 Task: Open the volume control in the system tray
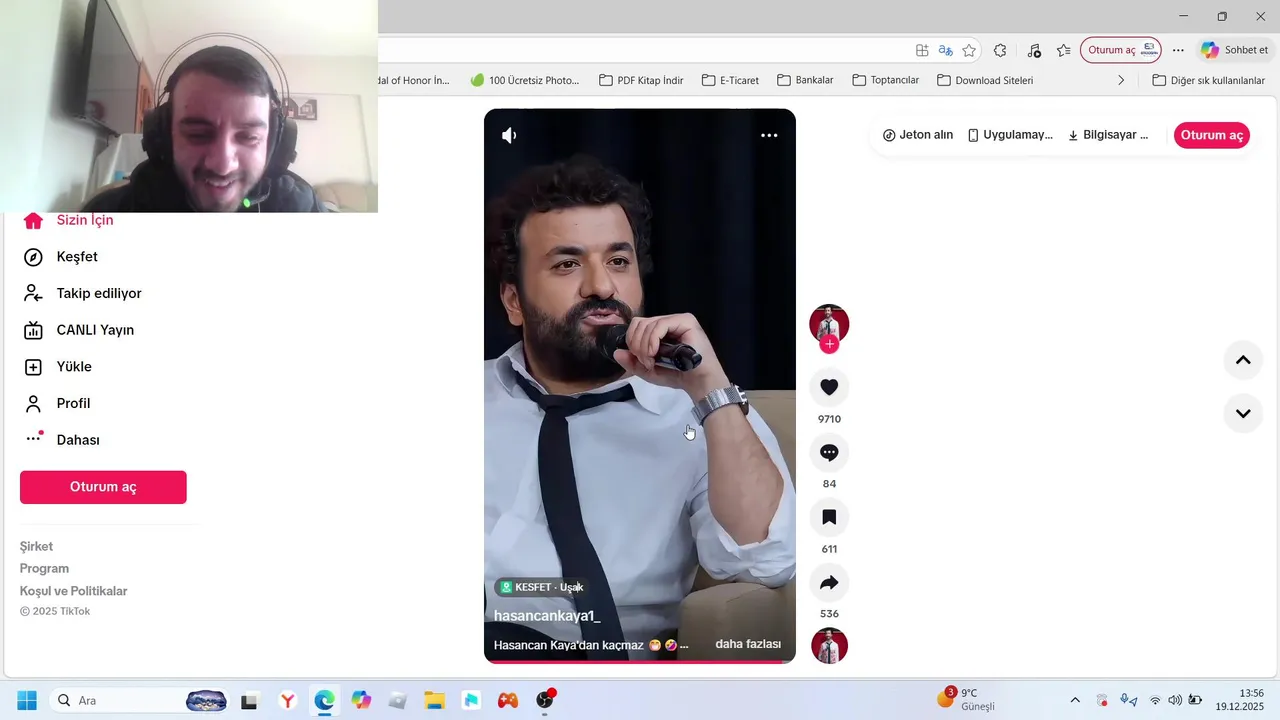pos(1174,700)
